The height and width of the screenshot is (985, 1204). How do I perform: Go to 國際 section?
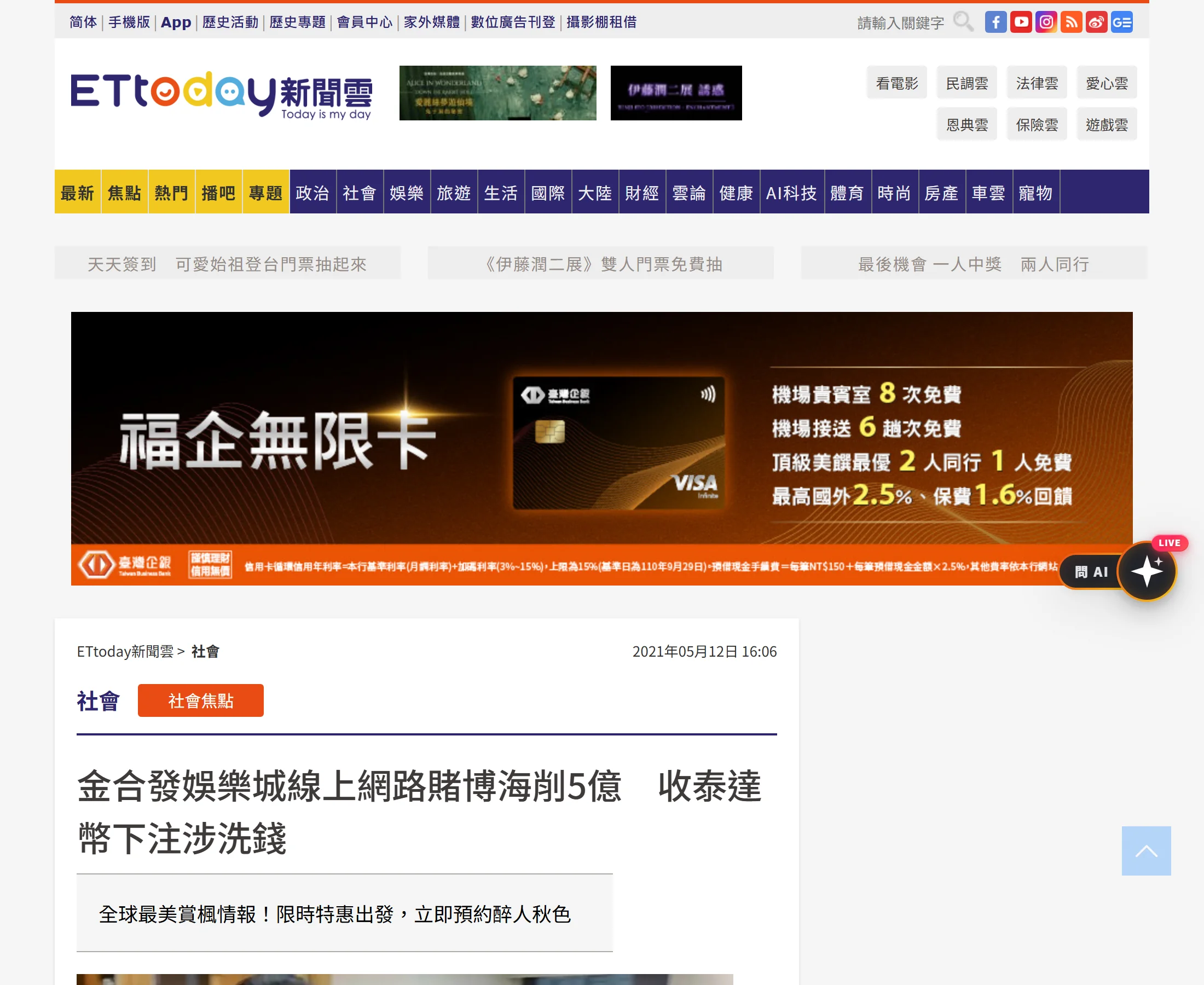click(548, 192)
